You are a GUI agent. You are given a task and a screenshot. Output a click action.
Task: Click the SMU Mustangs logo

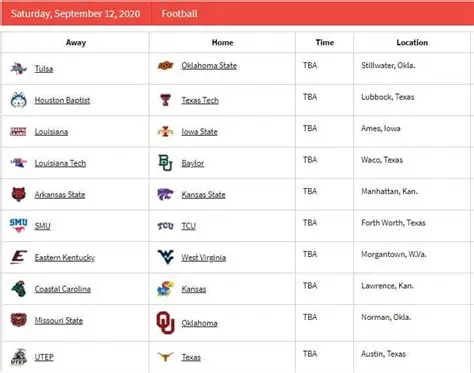click(19, 226)
